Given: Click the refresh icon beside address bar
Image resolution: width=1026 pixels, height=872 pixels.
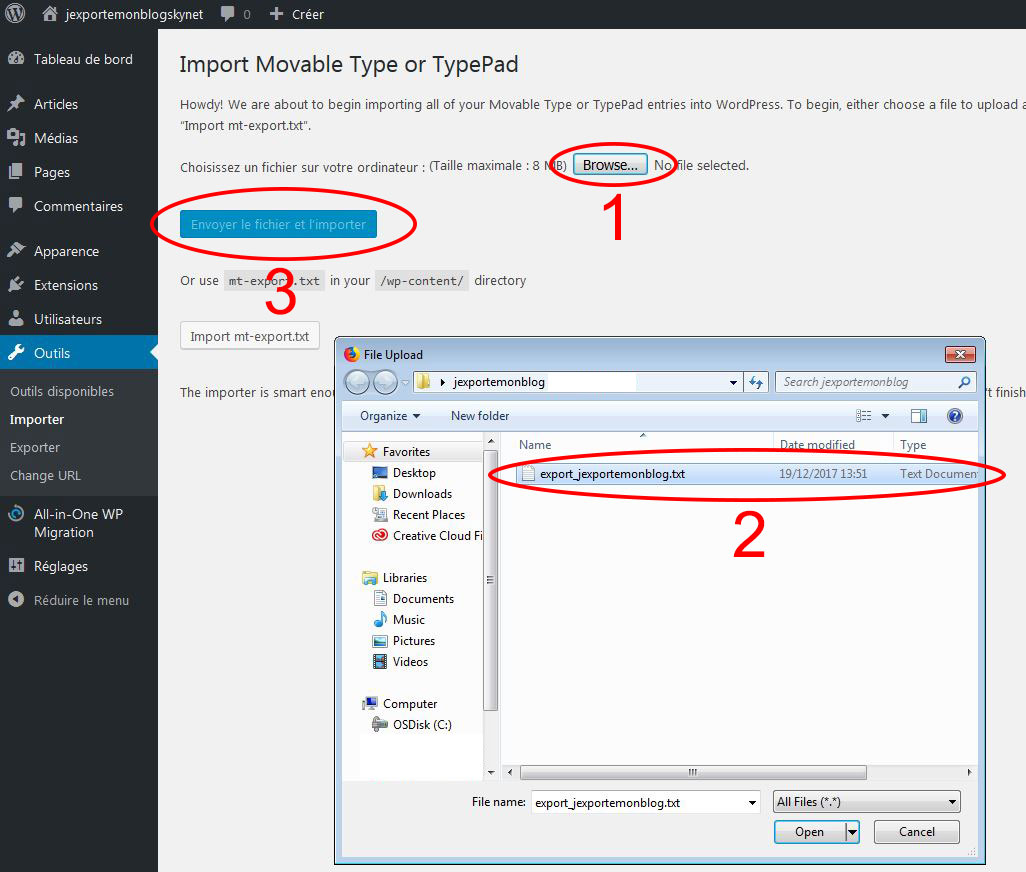Looking at the screenshot, I should [756, 382].
